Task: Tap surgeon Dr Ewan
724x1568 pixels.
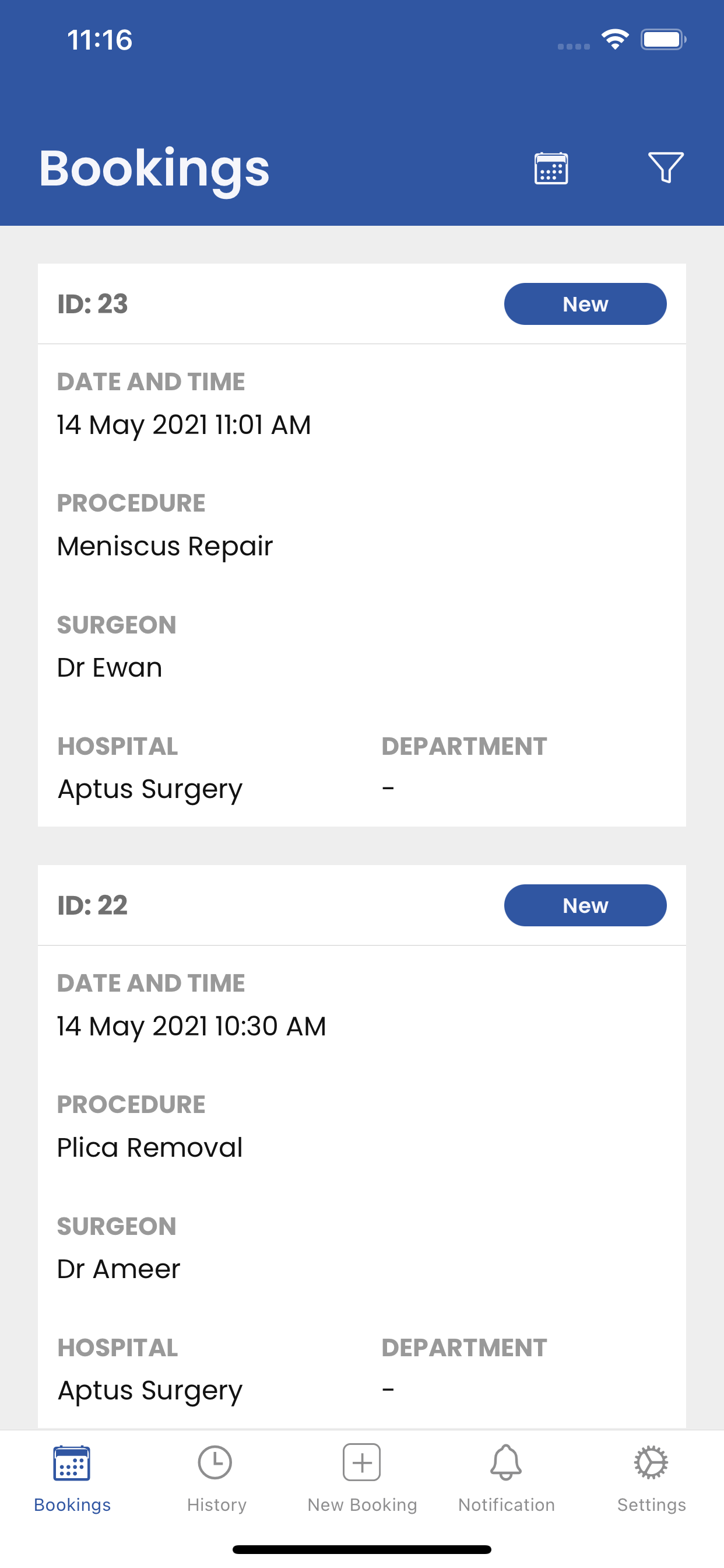Action: coord(110,668)
